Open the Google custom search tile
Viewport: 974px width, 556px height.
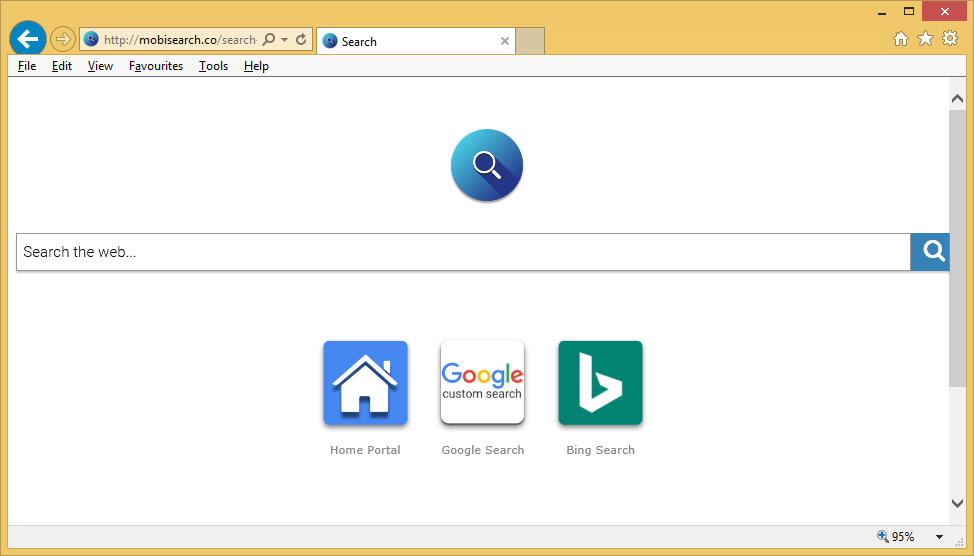[x=483, y=383]
